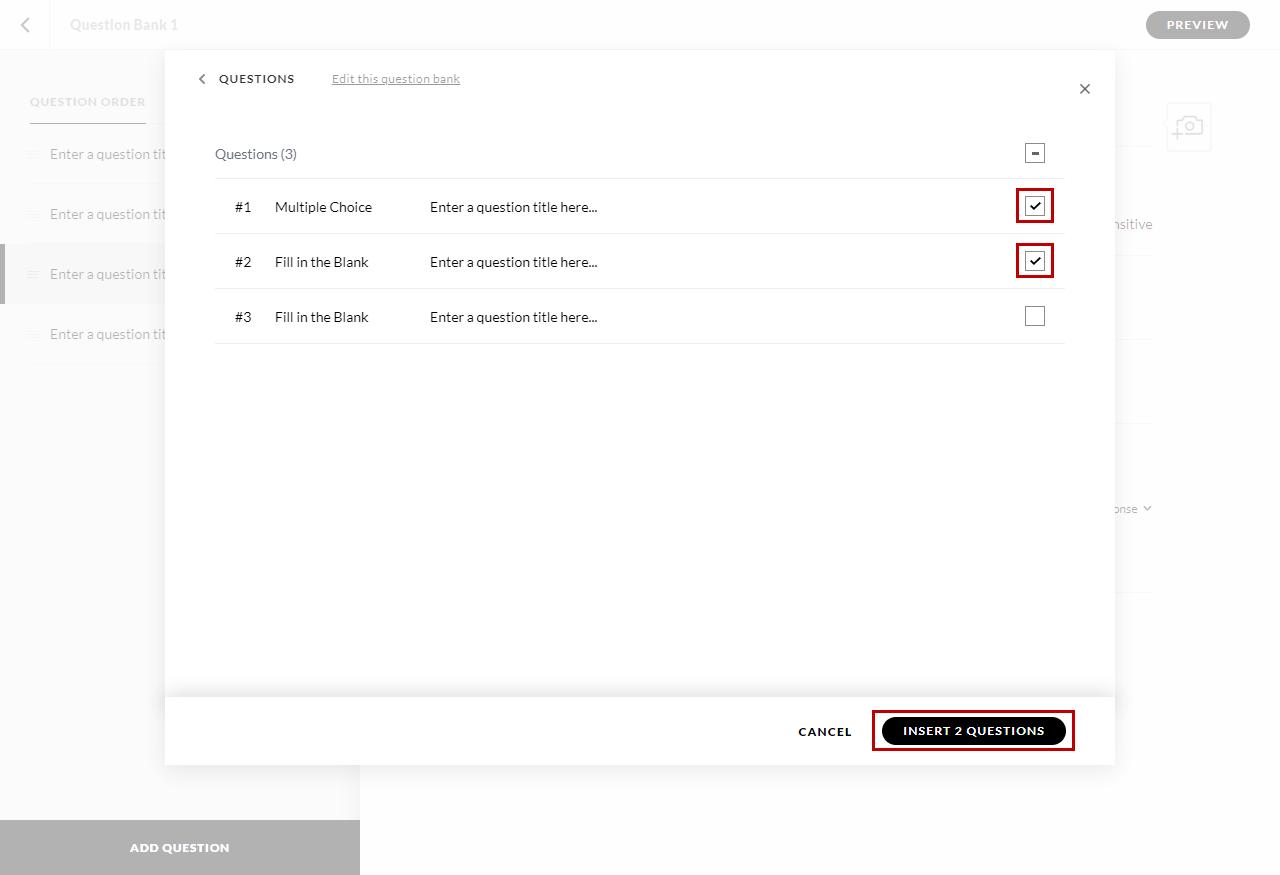This screenshot has height=875, width=1280.
Task: Click the chevron next to QUESTIONS header
Action: [x=202, y=79]
